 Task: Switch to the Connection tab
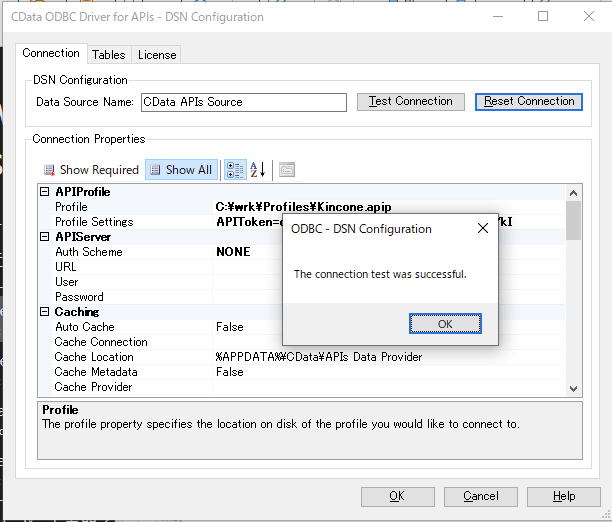51,53
